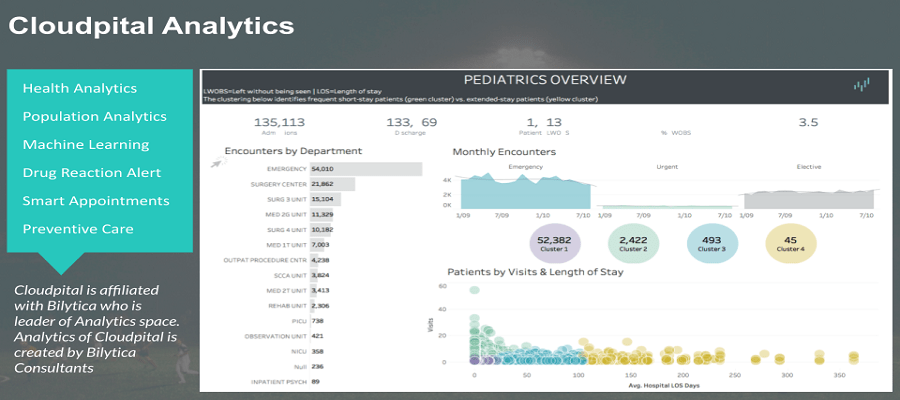The height and width of the screenshot is (400, 900).
Task: Select Drug Reaction Alert option
Action: coord(91,172)
